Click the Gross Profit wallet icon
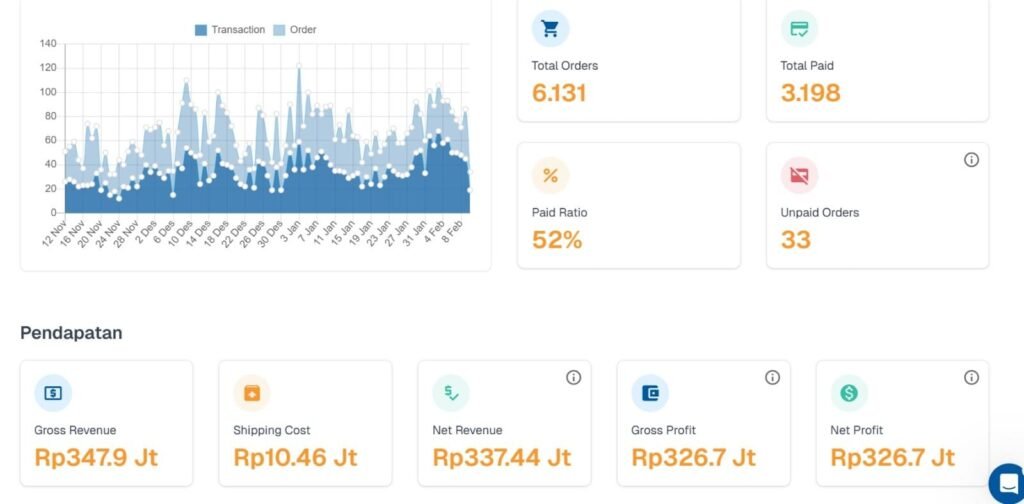 650,393
